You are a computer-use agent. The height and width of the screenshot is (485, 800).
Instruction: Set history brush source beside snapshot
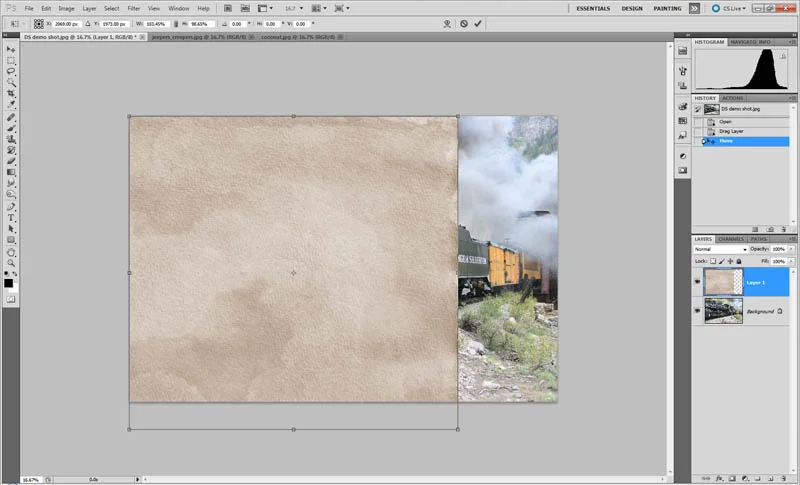tap(697, 109)
